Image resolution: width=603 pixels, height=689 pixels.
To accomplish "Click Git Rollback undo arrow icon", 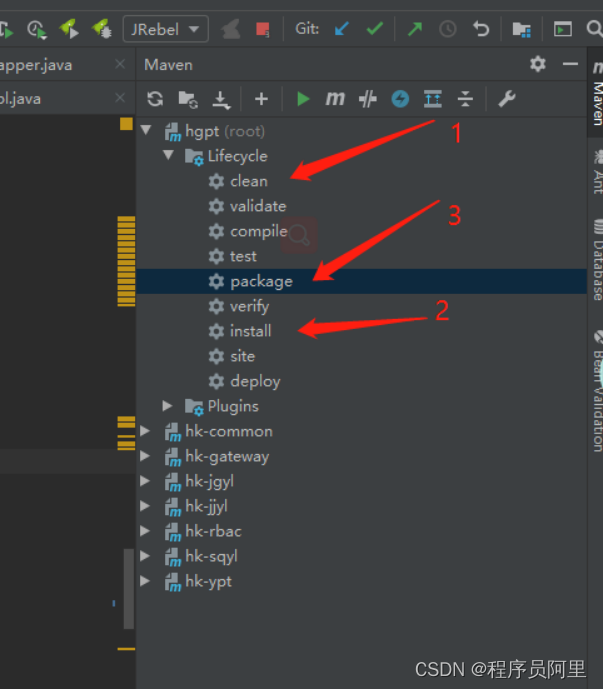I will (x=481, y=29).
